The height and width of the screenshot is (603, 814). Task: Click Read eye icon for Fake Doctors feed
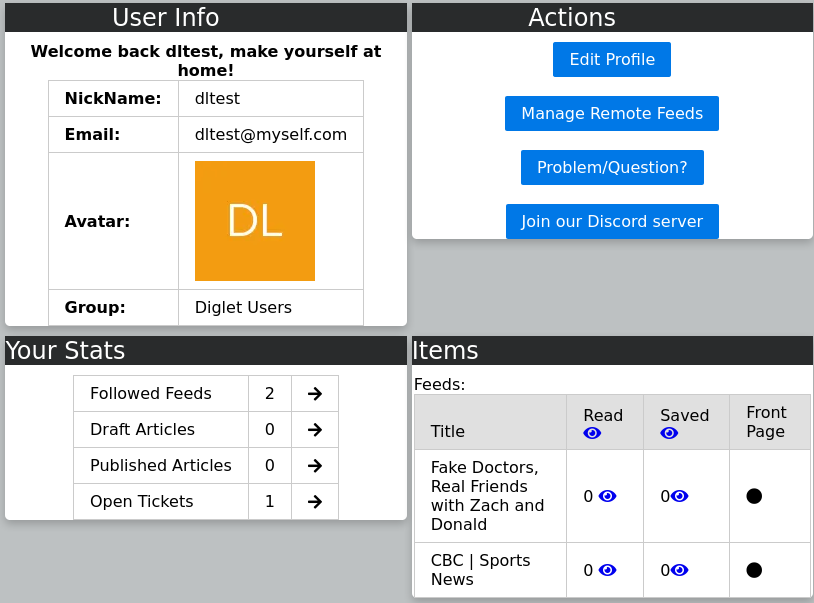point(607,496)
